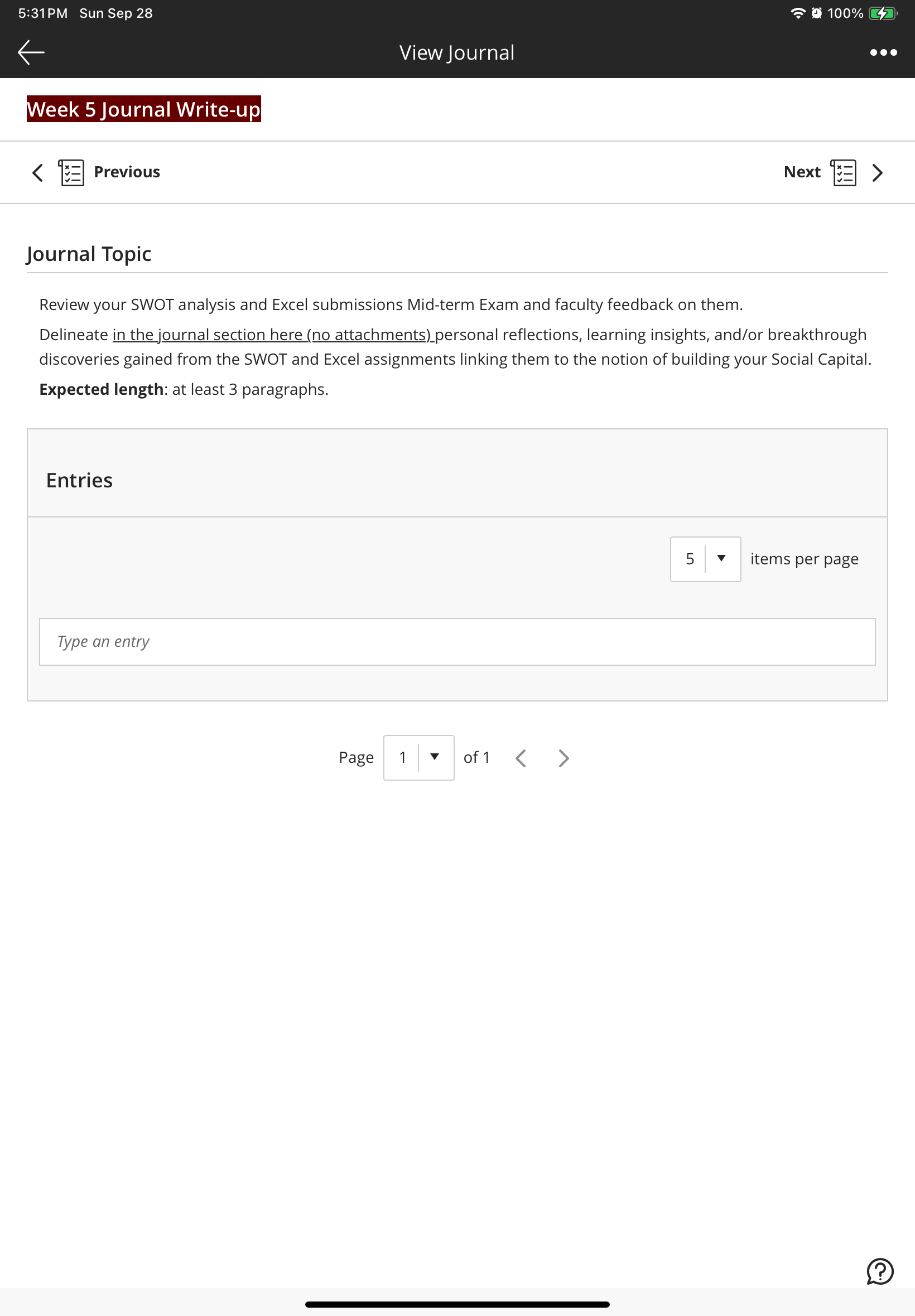Viewport: 915px width, 1316px height.
Task: Click into the Type an entry field
Action: click(x=457, y=641)
